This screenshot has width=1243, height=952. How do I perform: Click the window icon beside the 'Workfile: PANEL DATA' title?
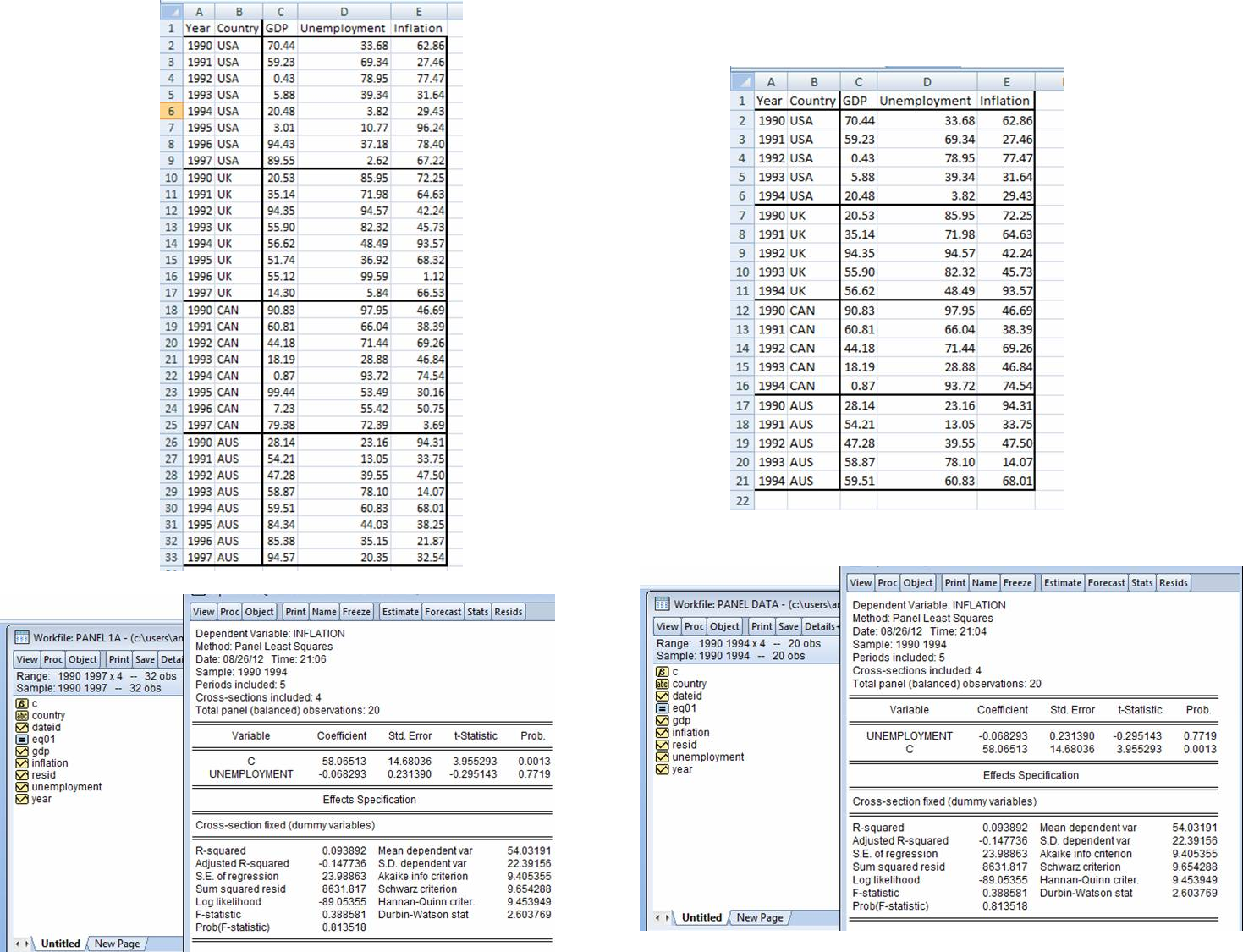click(662, 604)
